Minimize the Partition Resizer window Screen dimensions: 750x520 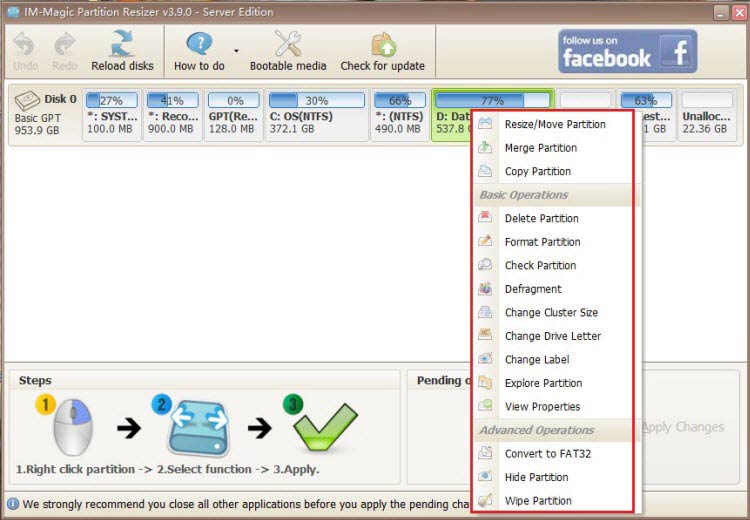click(721, 12)
